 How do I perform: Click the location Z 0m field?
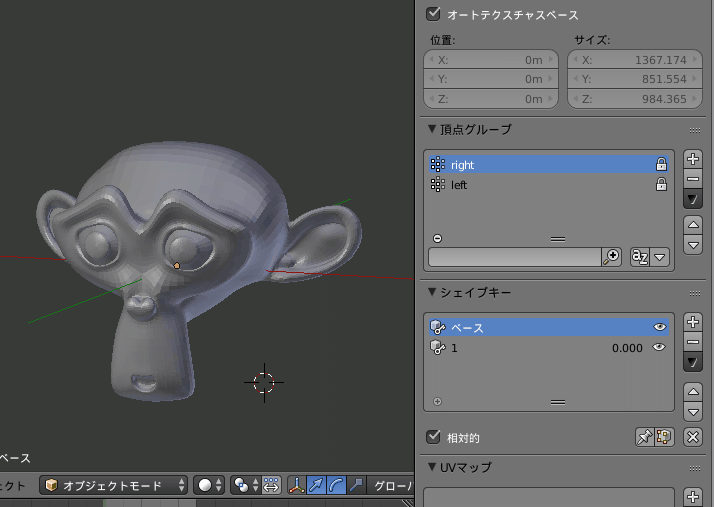click(x=491, y=99)
